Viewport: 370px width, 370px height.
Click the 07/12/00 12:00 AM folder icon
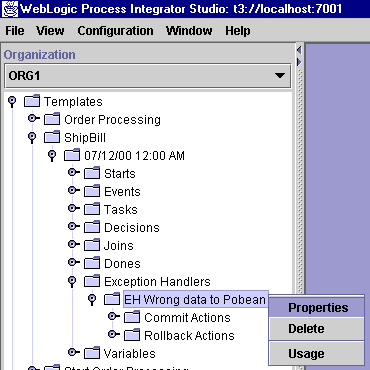coord(72,155)
